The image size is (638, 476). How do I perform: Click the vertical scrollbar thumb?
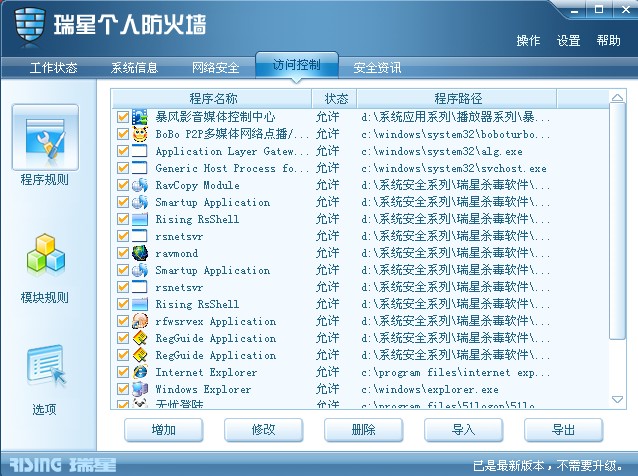[617, 221]
